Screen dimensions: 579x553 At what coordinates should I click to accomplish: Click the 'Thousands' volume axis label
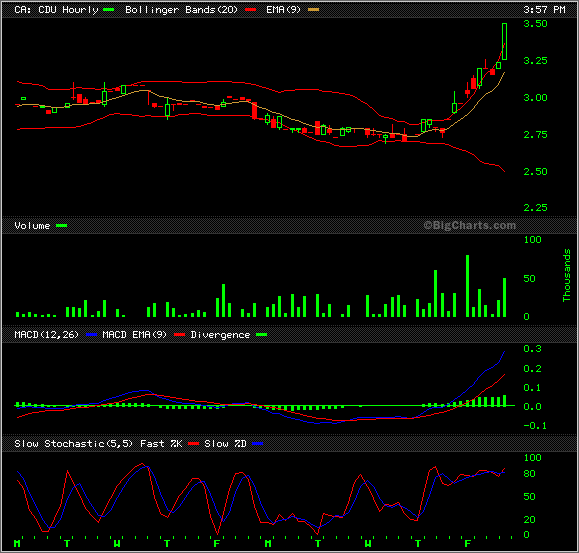(566, 275)
